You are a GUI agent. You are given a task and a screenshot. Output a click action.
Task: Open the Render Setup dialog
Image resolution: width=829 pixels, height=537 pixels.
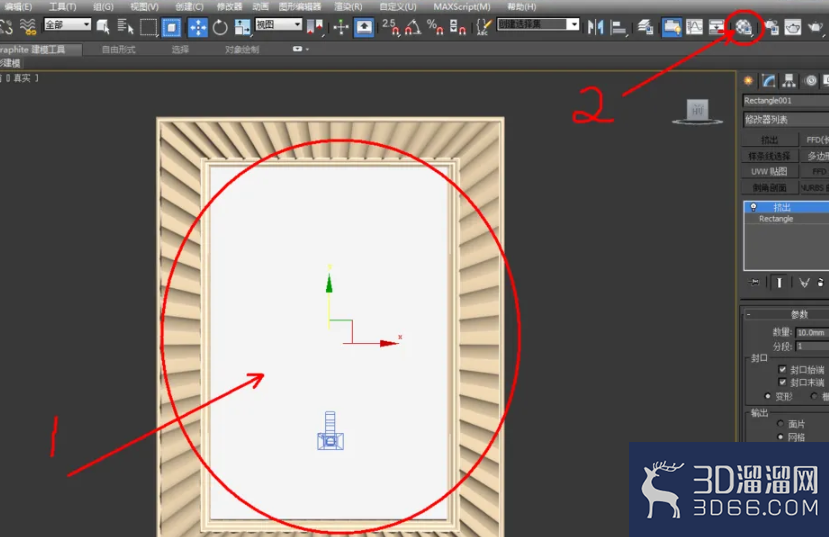(772, 27)
